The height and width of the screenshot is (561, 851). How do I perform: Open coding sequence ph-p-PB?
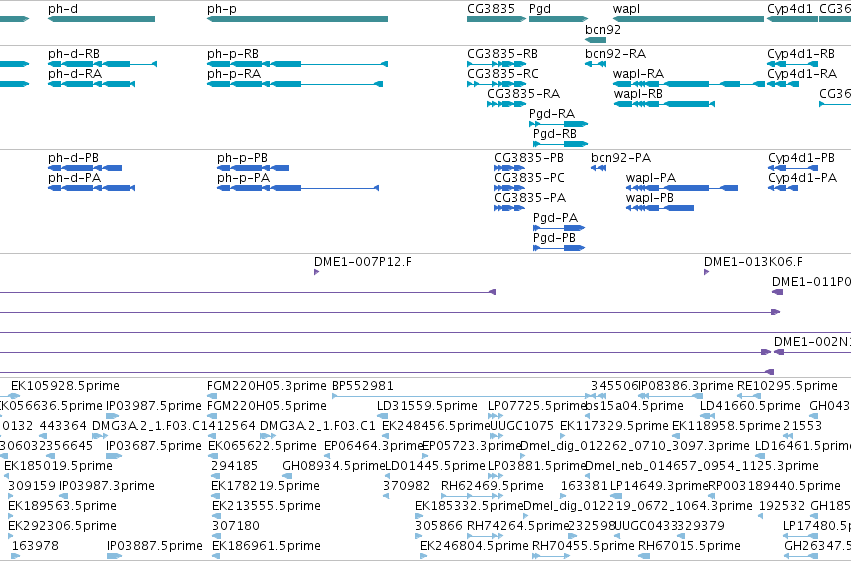click(x=242, y=158)
